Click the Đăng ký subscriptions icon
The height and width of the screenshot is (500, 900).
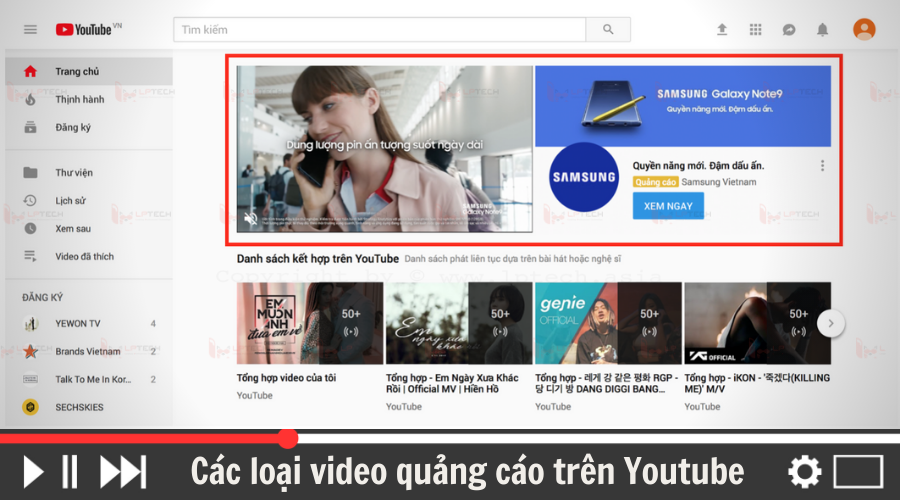[x=30, y=127]
